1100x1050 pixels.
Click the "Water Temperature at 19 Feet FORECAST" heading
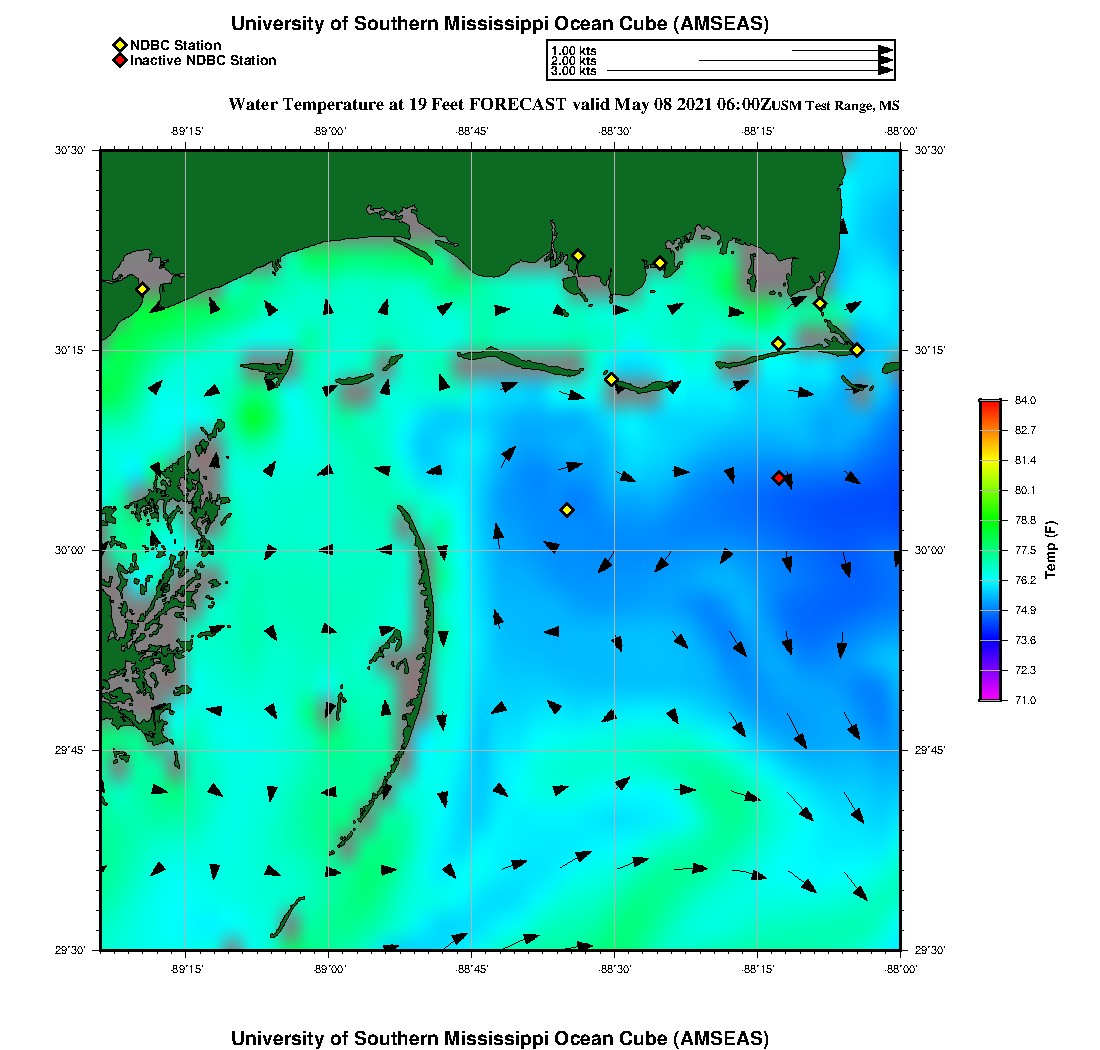(397, 104)
